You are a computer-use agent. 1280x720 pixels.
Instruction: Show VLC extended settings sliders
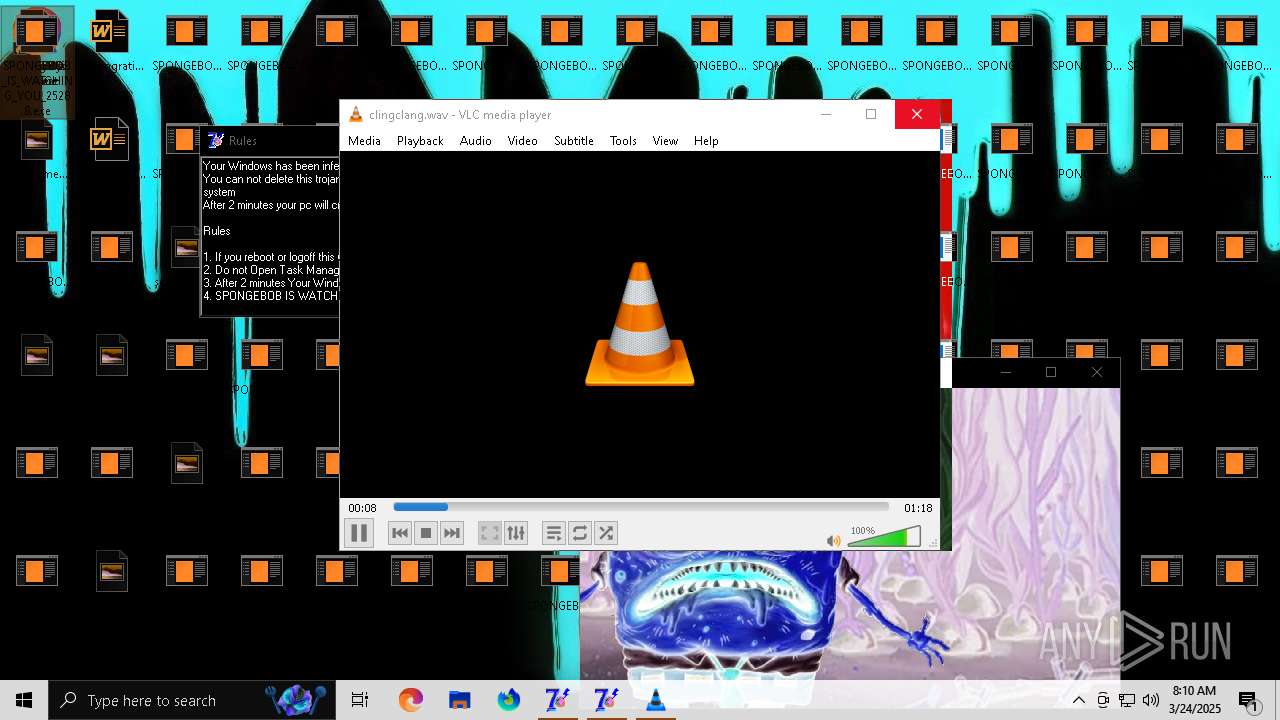515,533
